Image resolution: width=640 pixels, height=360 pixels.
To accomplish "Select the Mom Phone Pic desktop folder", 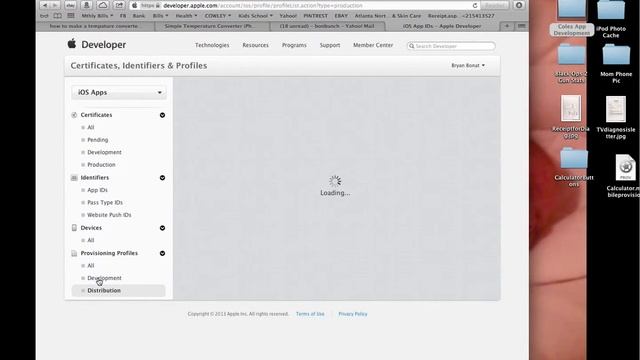I will pos(616,64).
